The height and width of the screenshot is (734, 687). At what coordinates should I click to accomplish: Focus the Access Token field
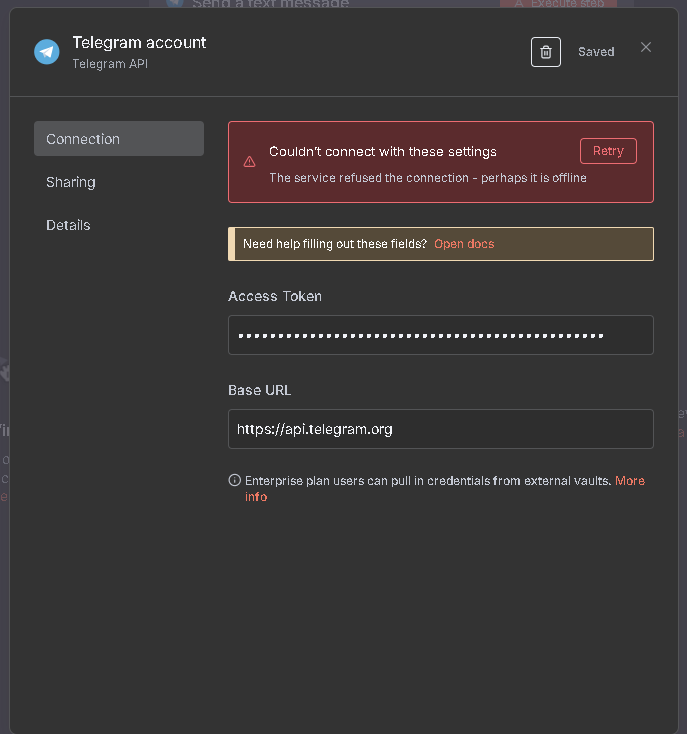pos(440,335)
